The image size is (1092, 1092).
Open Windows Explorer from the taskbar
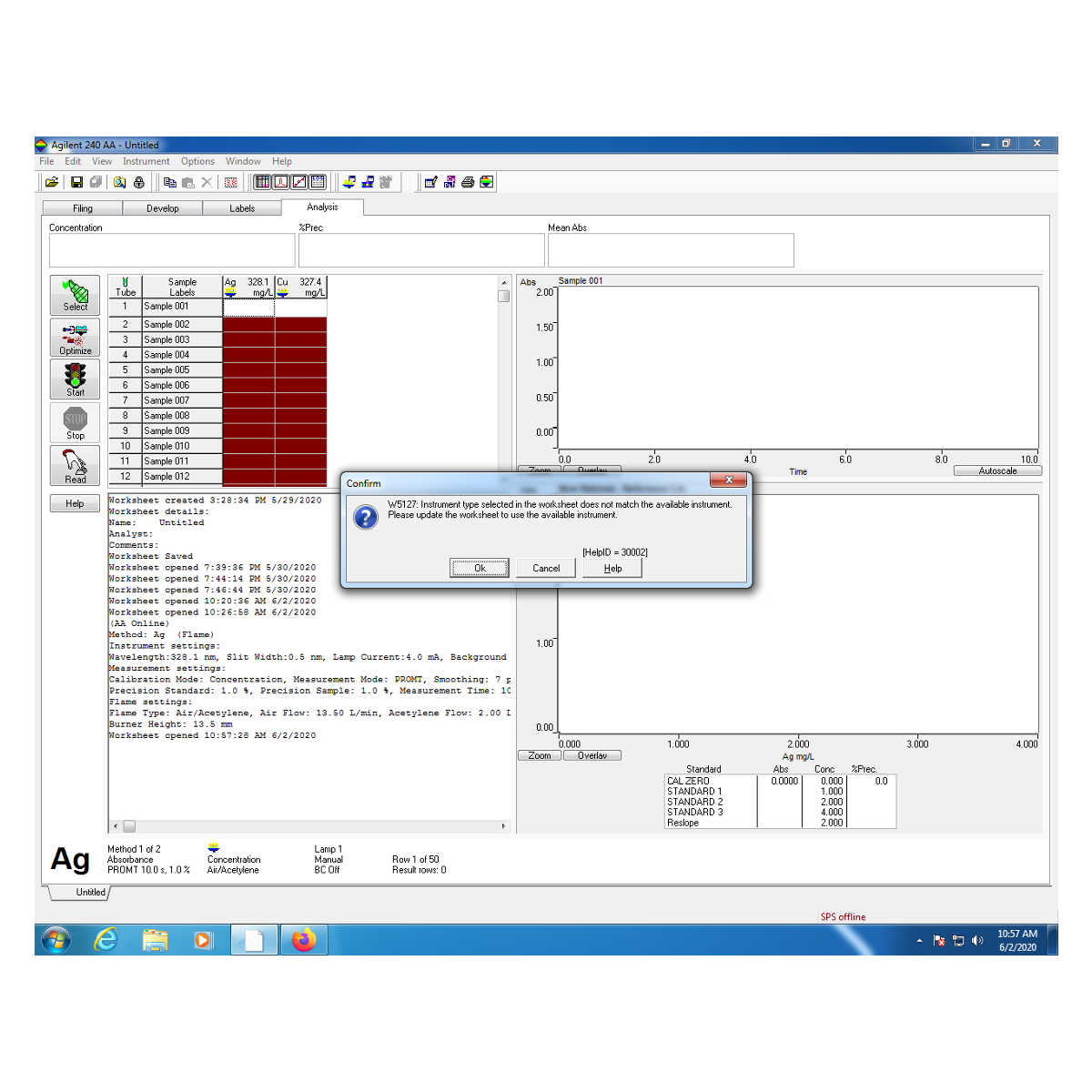pos(156,939)
